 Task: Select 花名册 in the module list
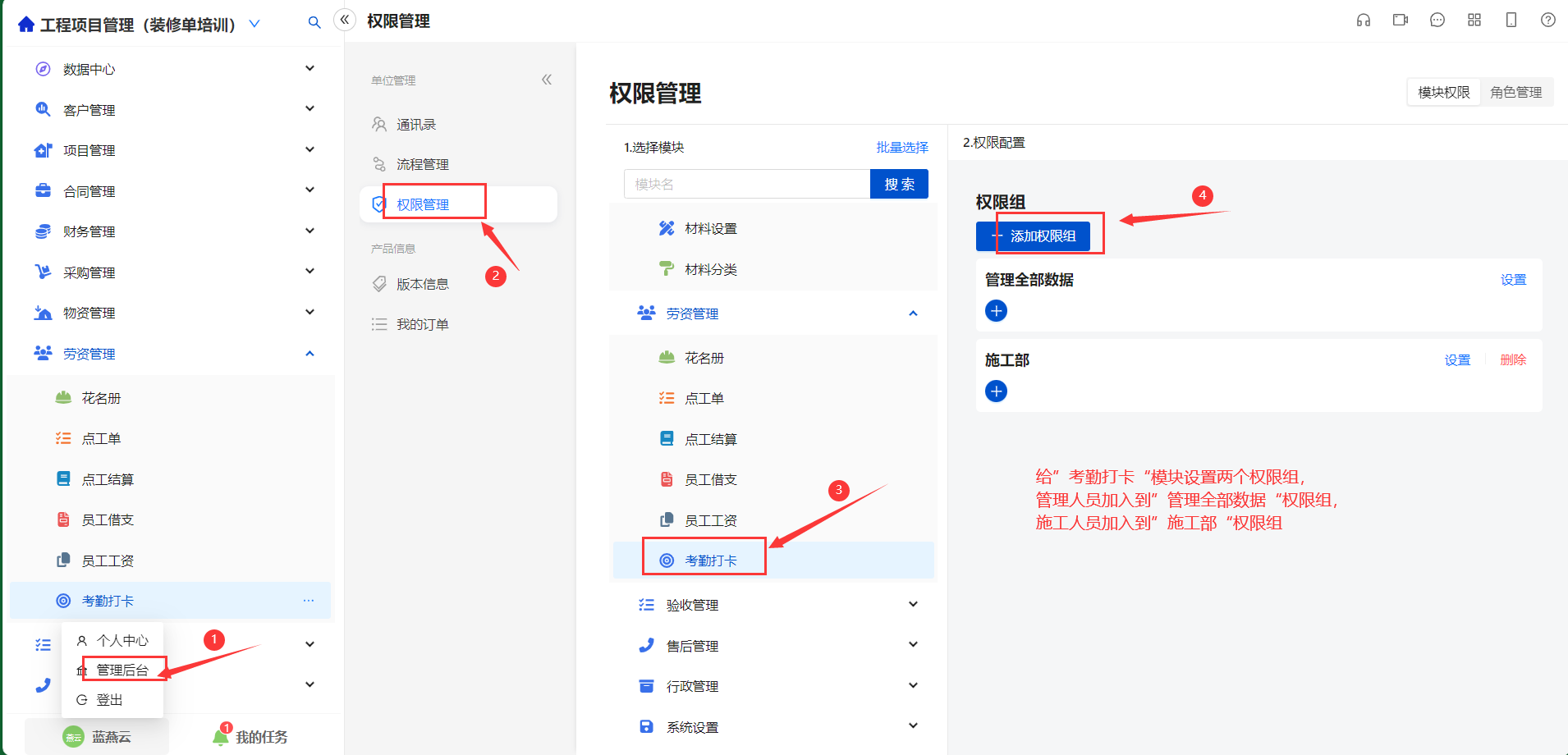773,358
